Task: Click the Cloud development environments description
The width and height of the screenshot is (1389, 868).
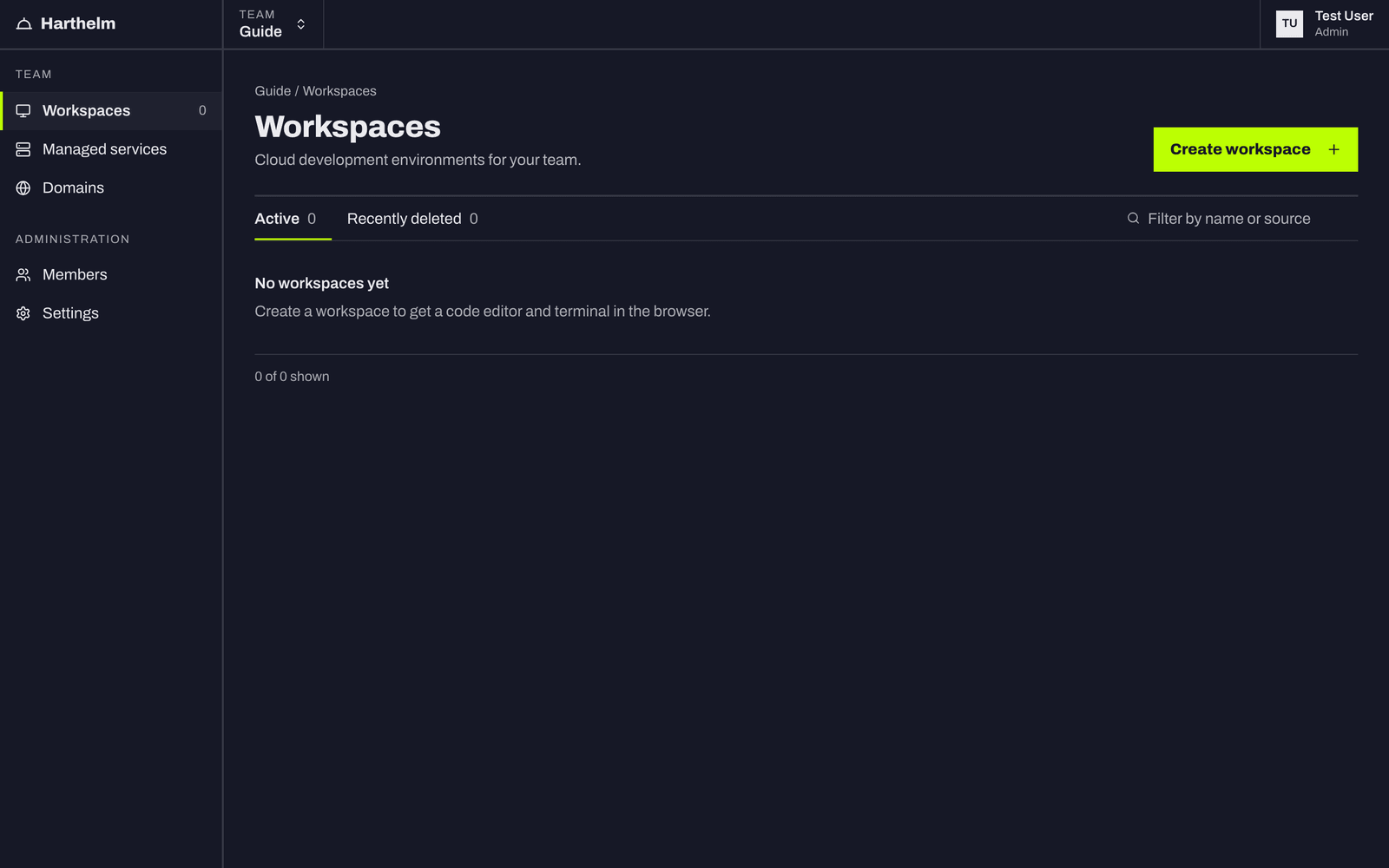Action: tap(418, 160)
